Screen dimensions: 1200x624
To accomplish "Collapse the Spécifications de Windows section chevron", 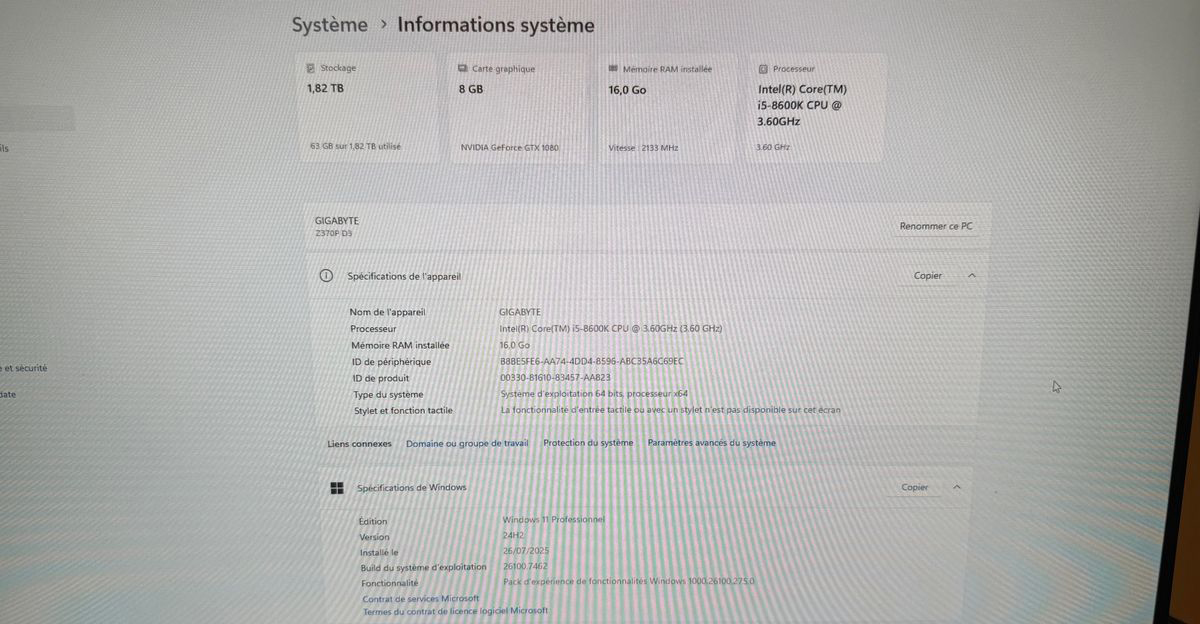I will click(957, 487).
